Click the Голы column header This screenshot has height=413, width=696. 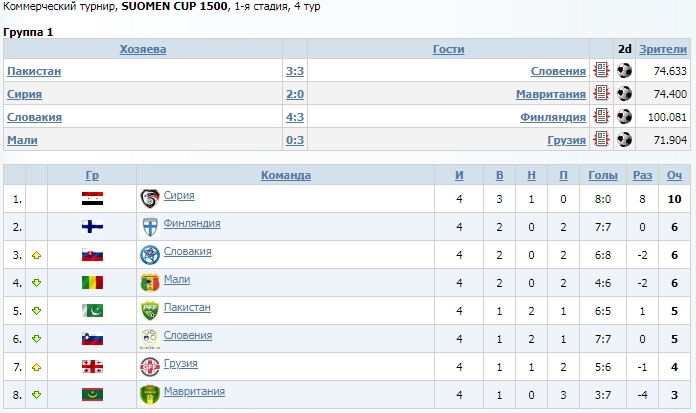point(603,176)
